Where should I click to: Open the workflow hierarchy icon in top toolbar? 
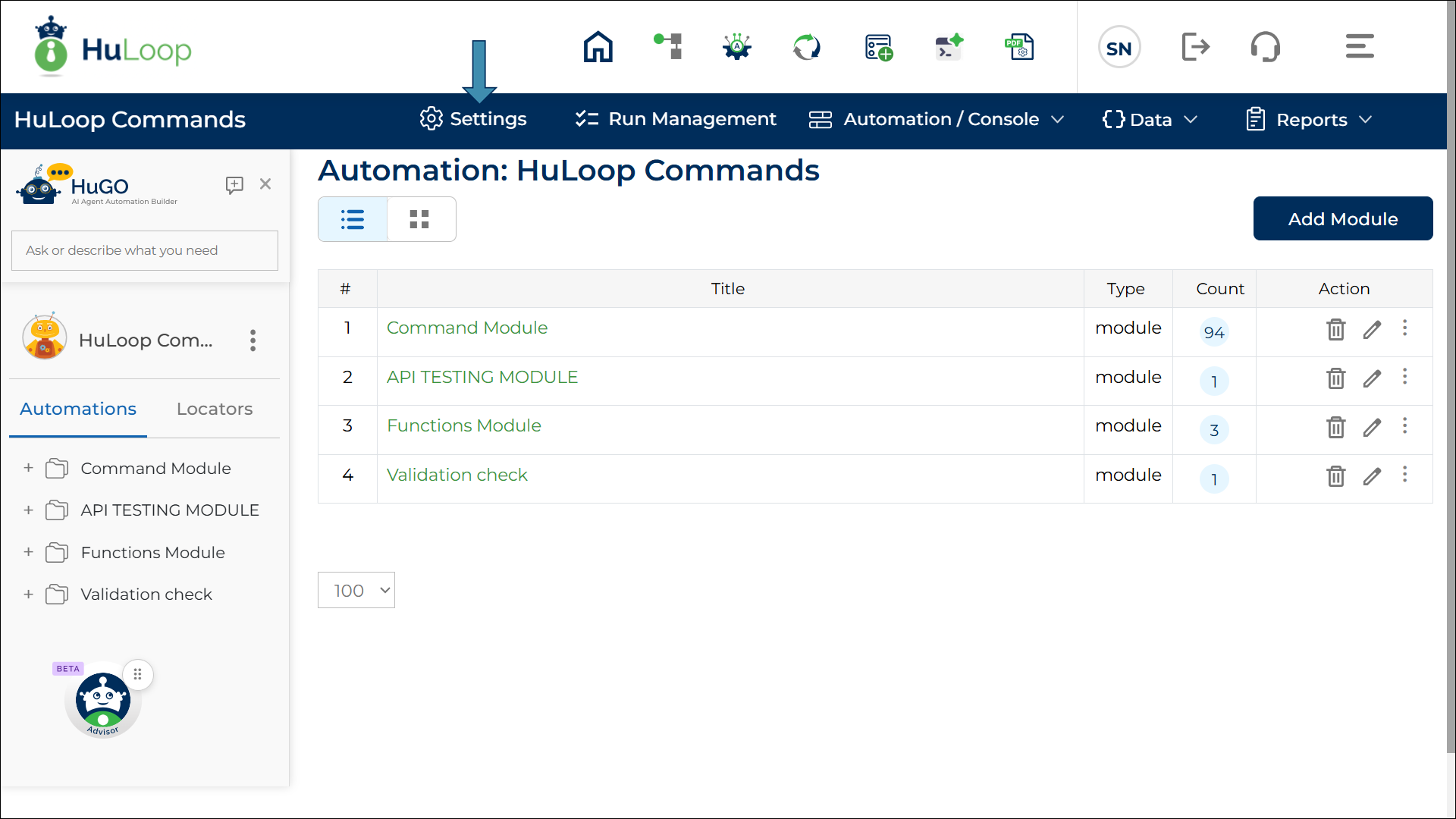click(x=668, y=46)
